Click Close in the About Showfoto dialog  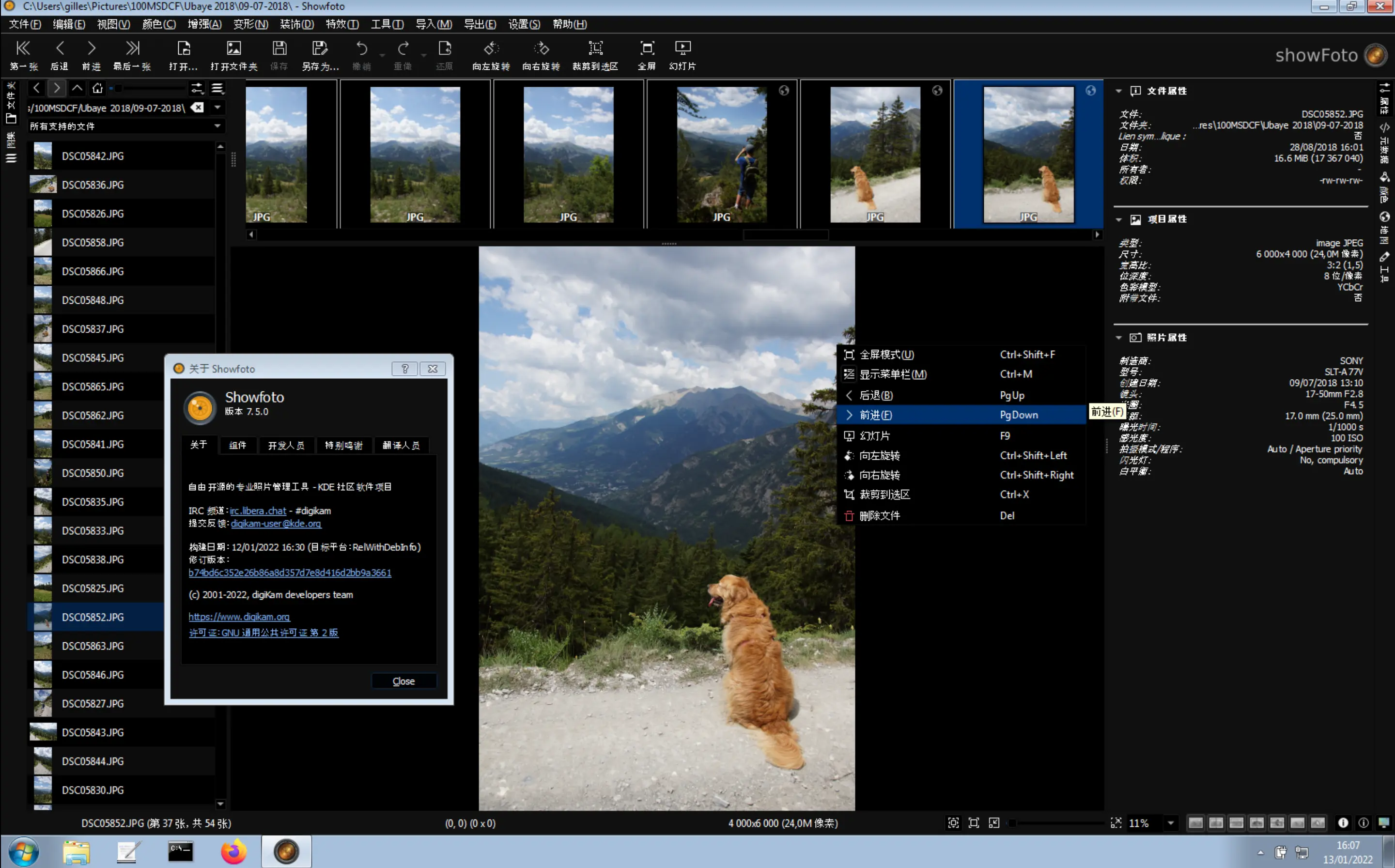[403, 681]
